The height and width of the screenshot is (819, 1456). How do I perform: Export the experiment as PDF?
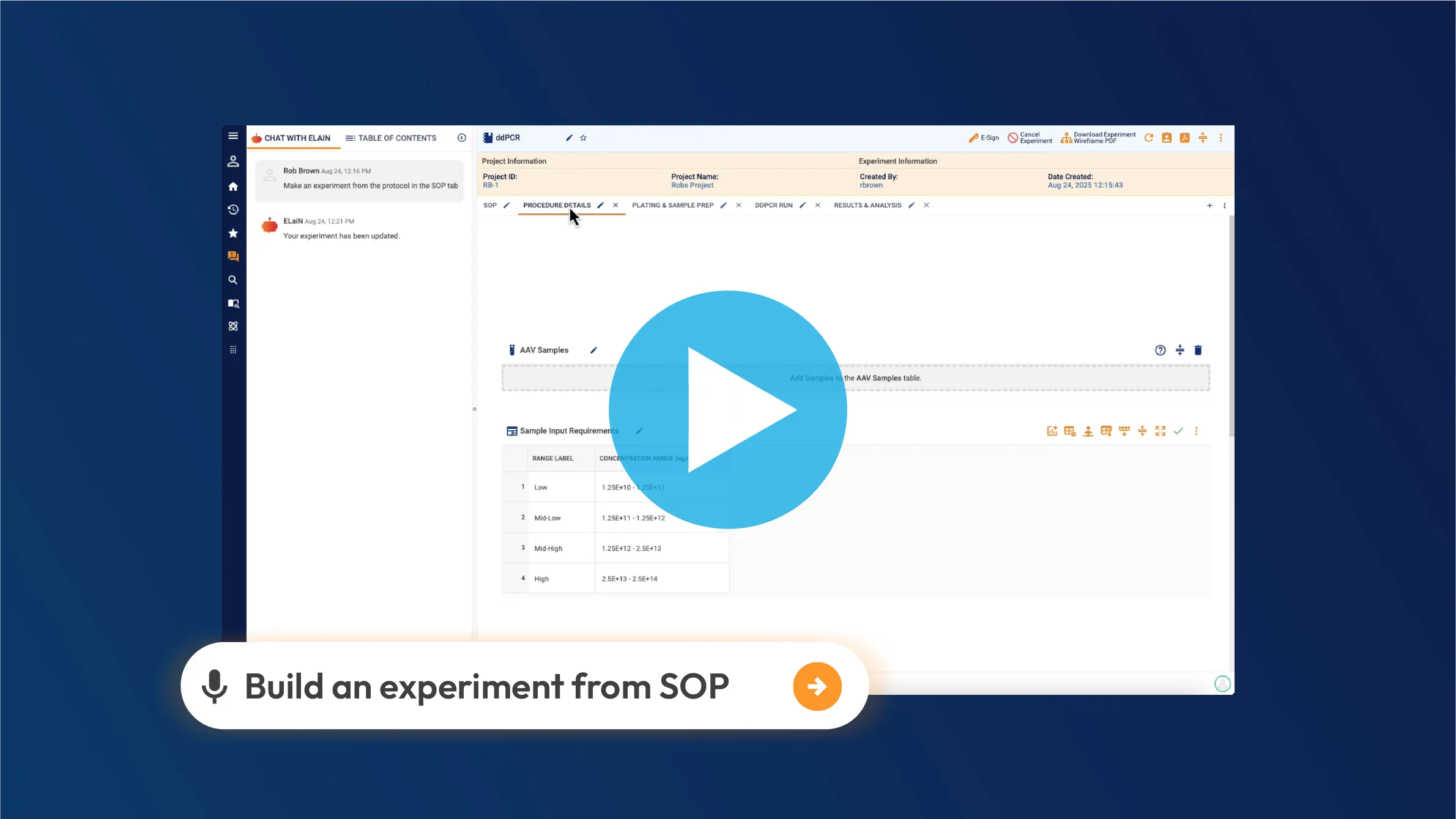pyautogui.click(x=1185, y=138)
